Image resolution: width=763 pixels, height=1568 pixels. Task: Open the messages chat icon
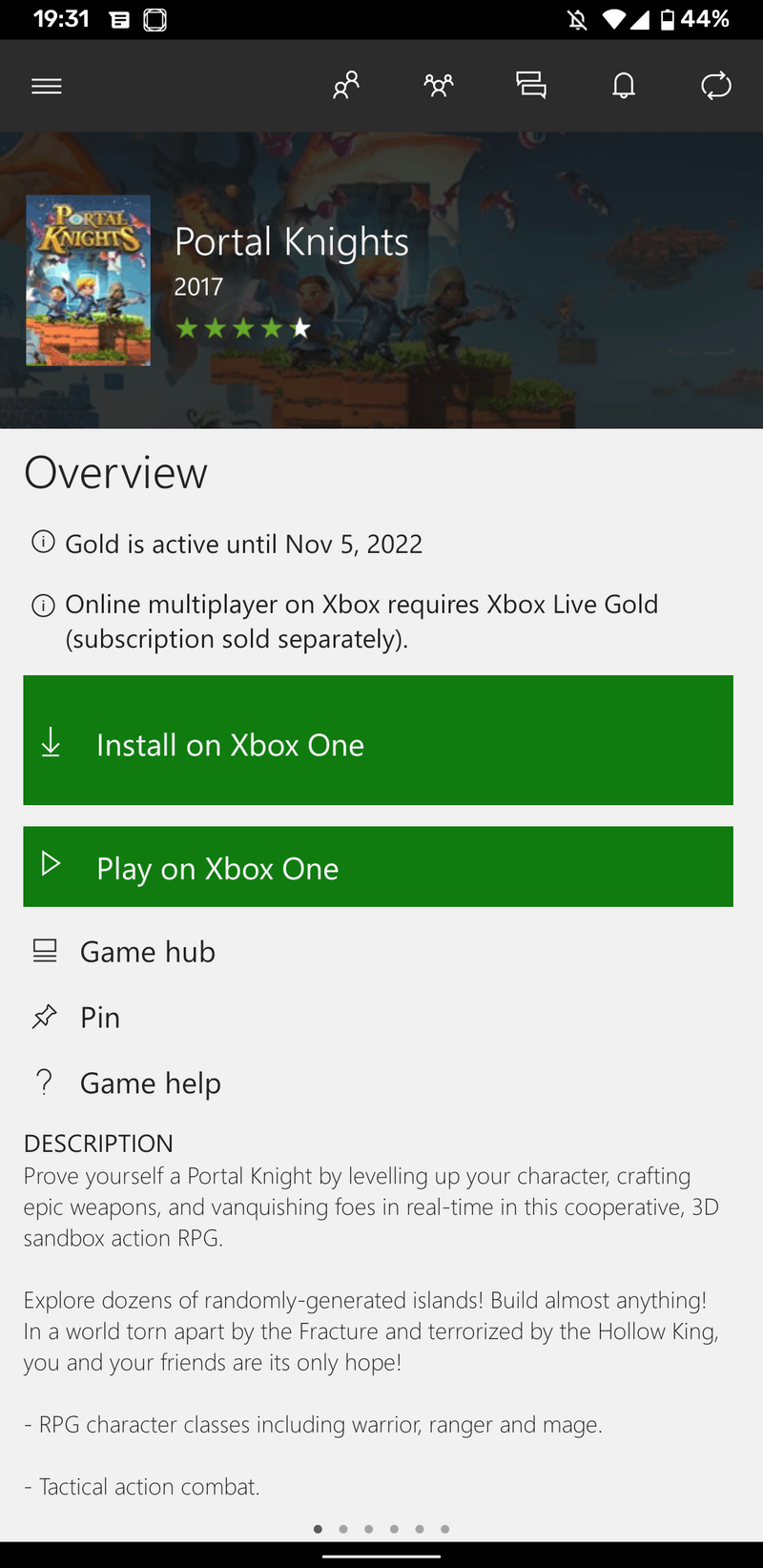pyautogui.click(x=531, y=86)
